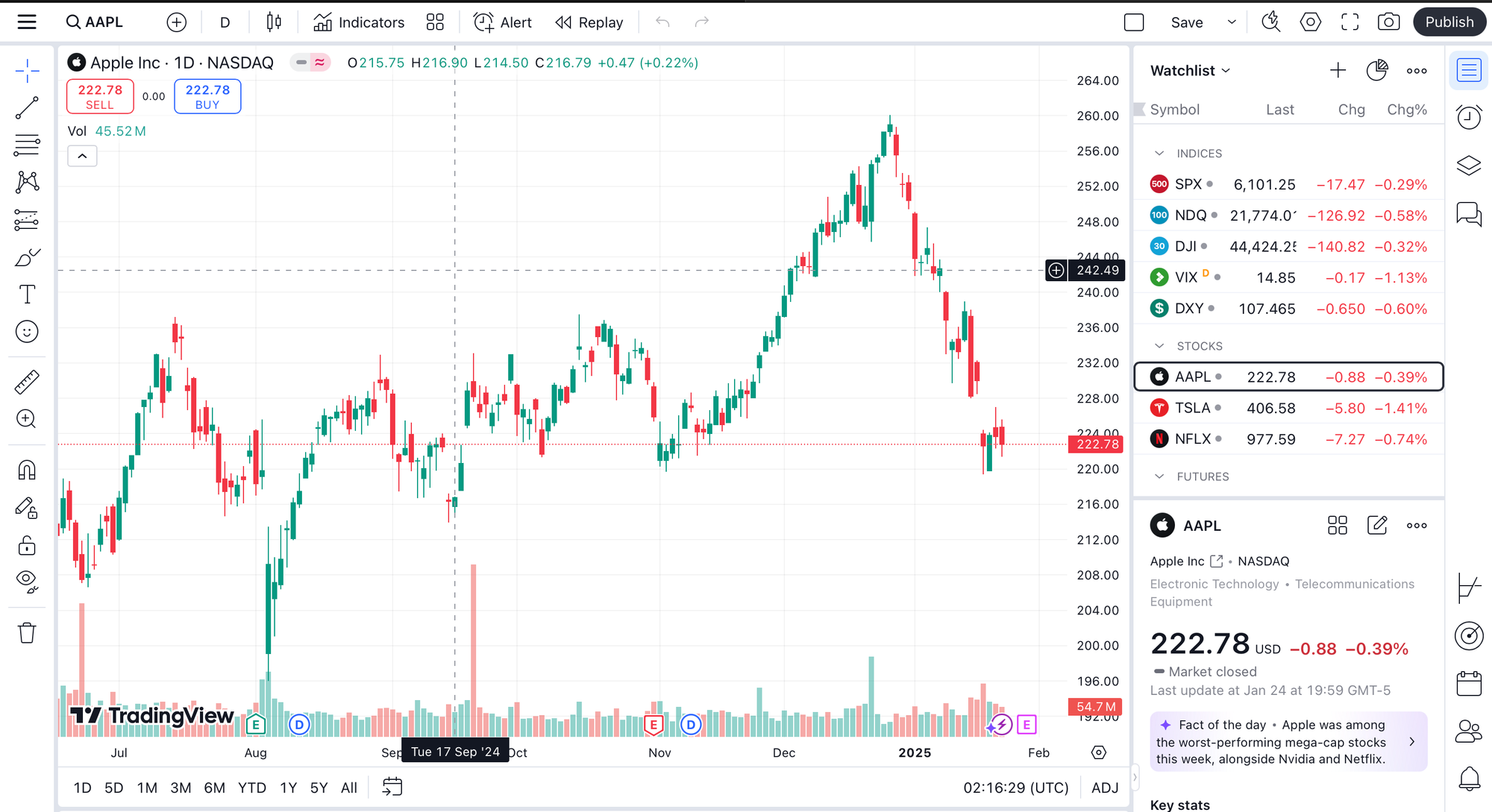Open Fact of the day arrow
The width and height of the screenshot is (1492, 812).
(1411, 742)
